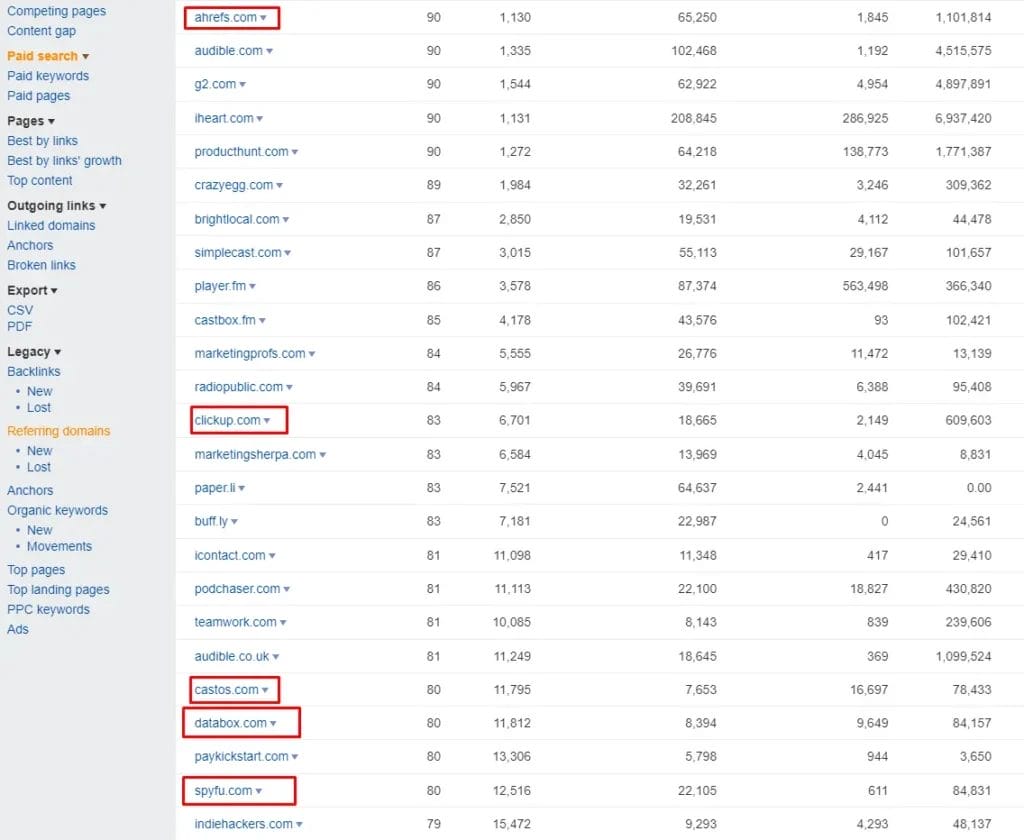Open Referring domains in sidebar
Image resolution: width=1024 pixels, height=840 pixels.
(x=58, y=431)
